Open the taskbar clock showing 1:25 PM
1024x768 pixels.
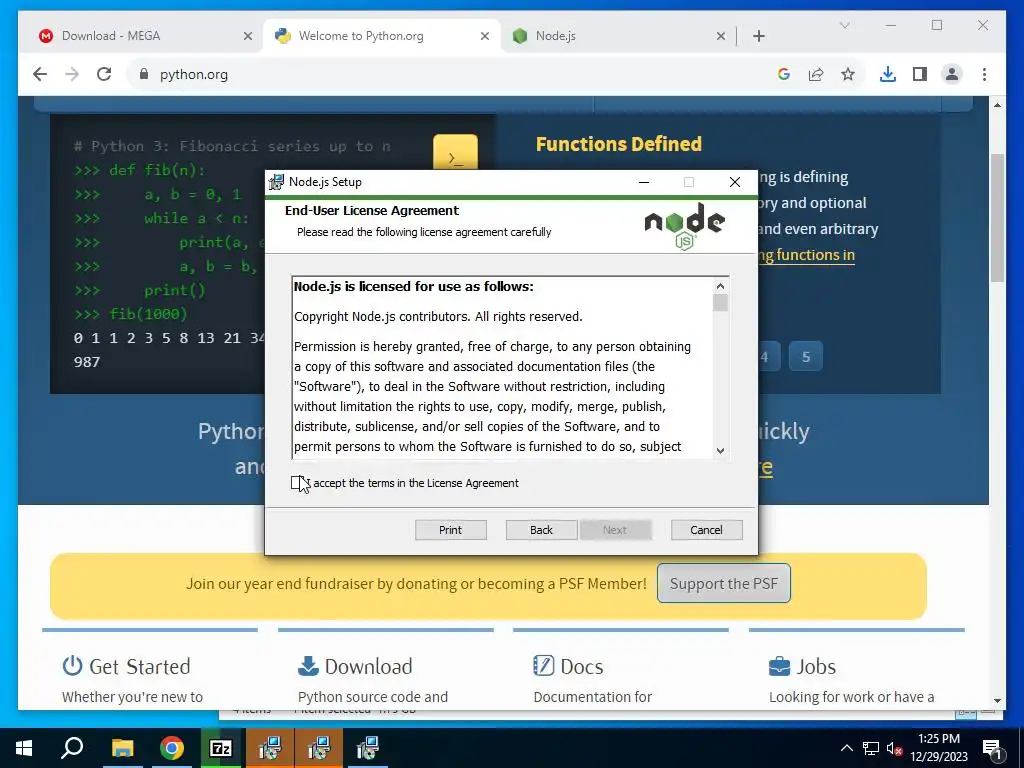click(x=939, y=748)
